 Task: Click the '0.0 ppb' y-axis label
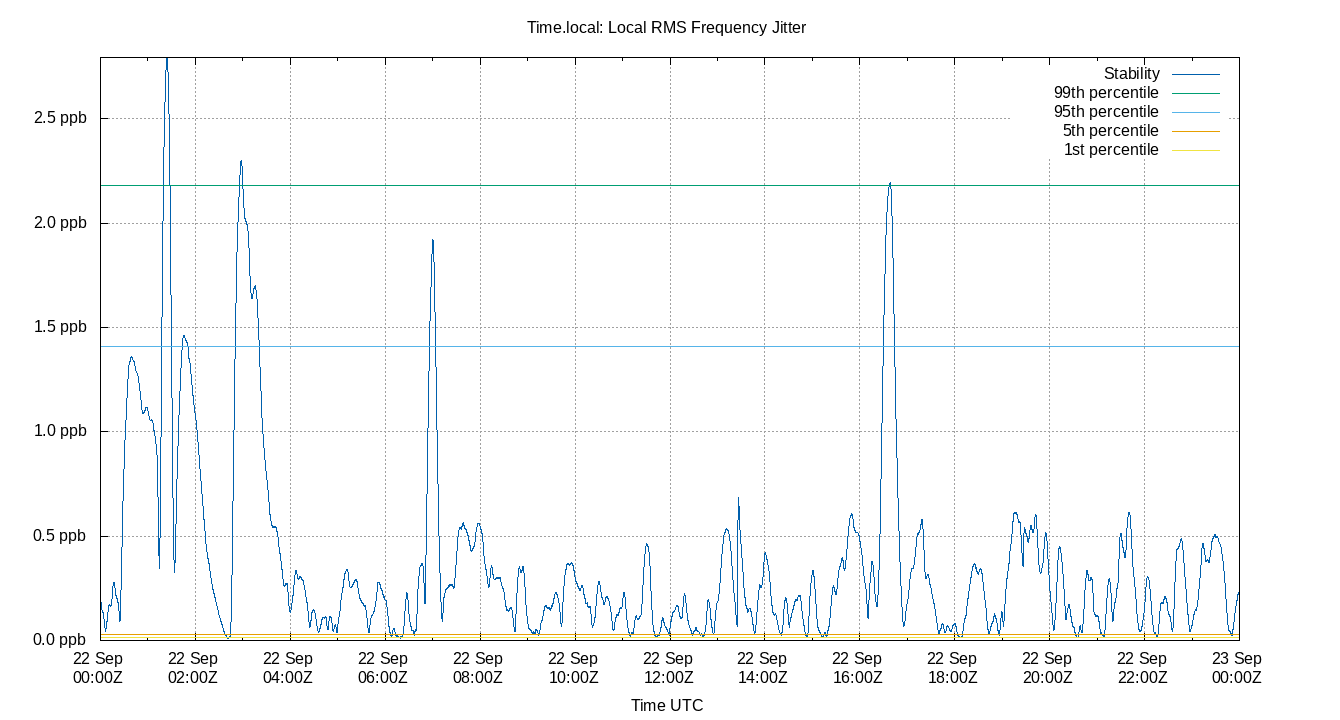tap(60, 640)
